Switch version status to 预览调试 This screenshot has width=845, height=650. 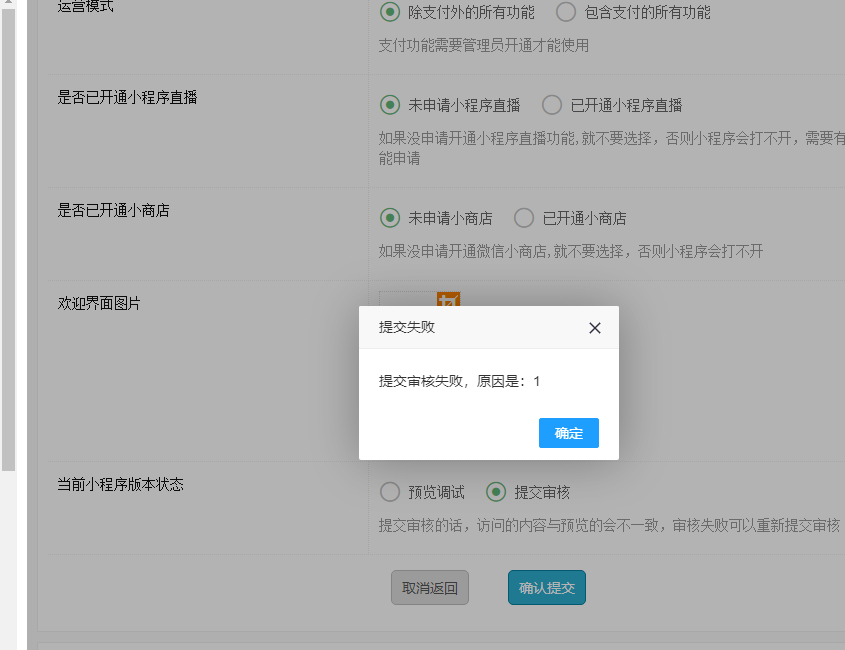[x=390, y=492]
